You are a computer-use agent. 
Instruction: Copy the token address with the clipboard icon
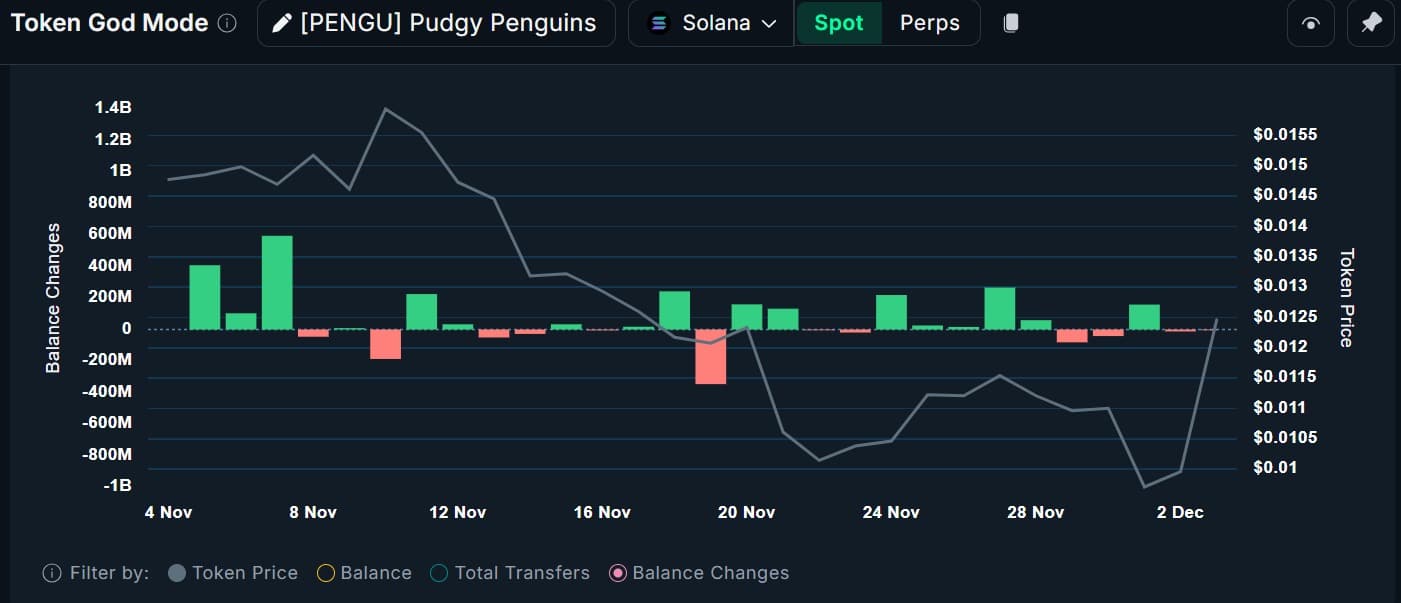click(x=1010, y=22)
